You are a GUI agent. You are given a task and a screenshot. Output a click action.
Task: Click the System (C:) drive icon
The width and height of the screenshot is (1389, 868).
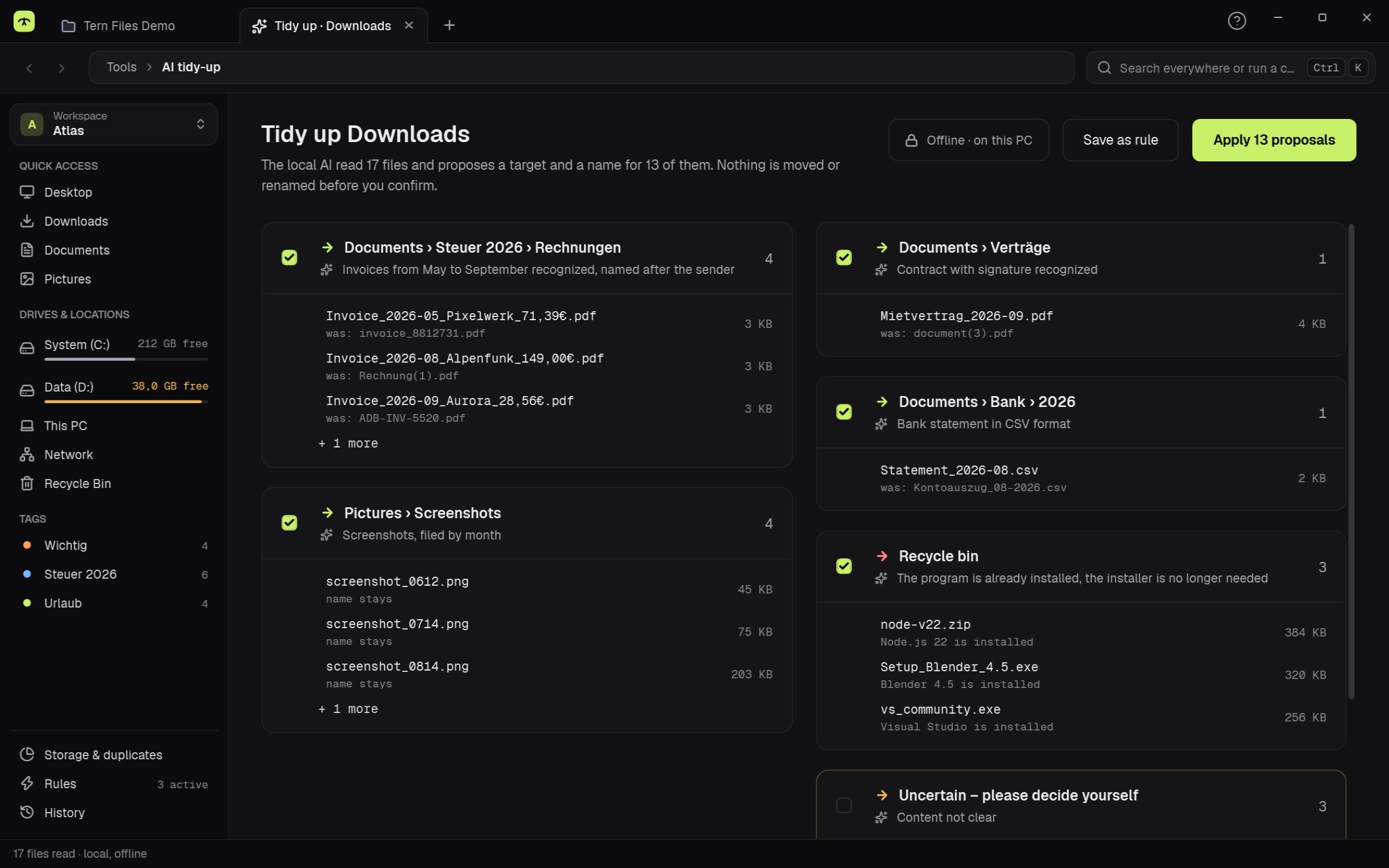click(x=27, y=348)
